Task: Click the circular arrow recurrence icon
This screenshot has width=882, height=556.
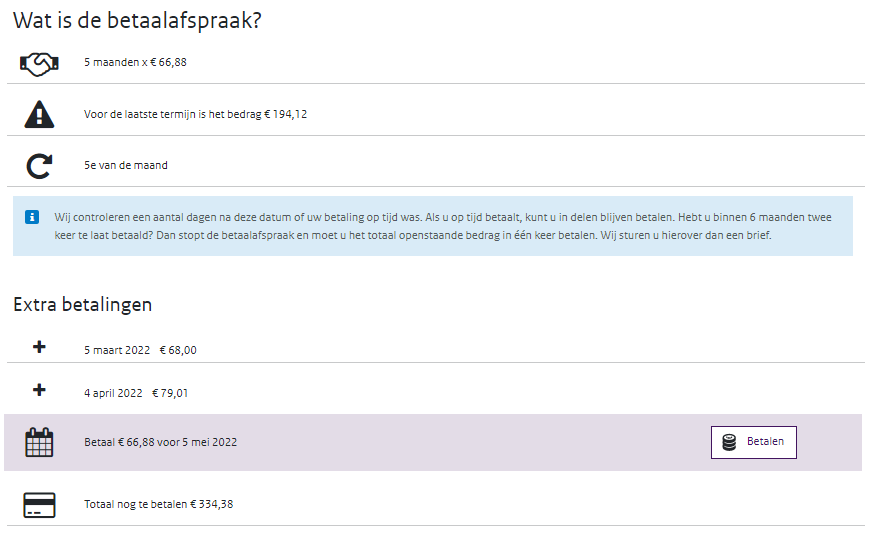Action: click(x=39, y=166)
